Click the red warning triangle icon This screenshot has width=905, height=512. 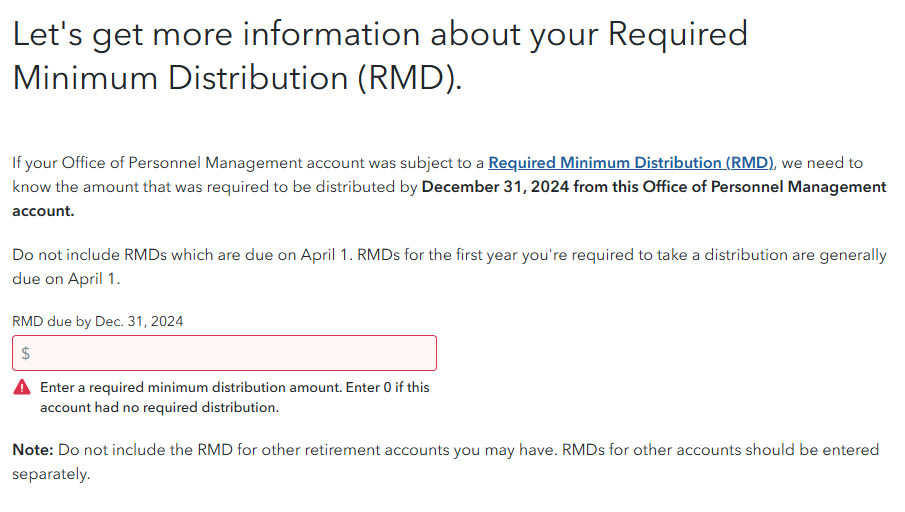coord(22,387)
